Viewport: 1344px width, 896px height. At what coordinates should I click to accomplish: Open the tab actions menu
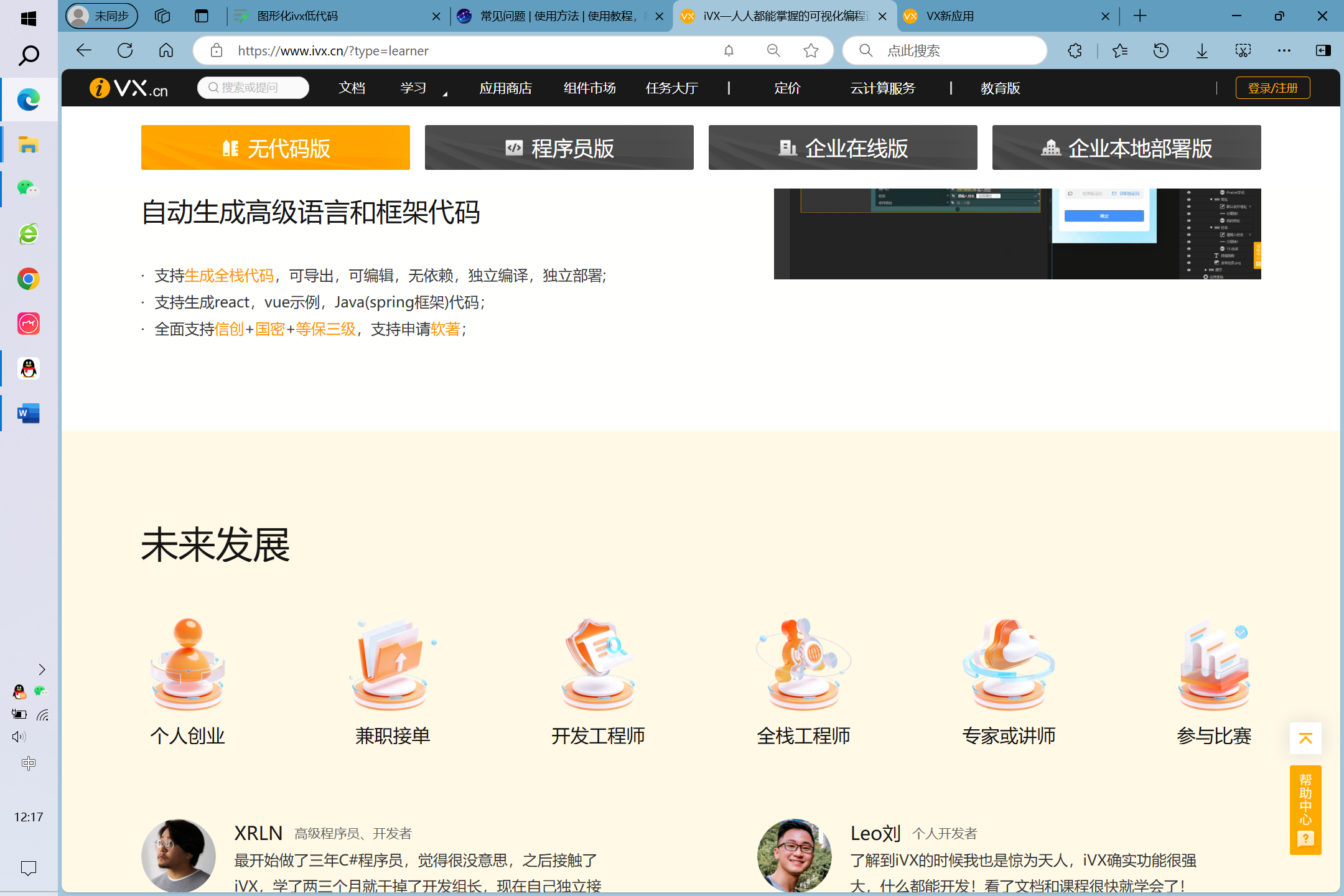[x=202, y=16]
